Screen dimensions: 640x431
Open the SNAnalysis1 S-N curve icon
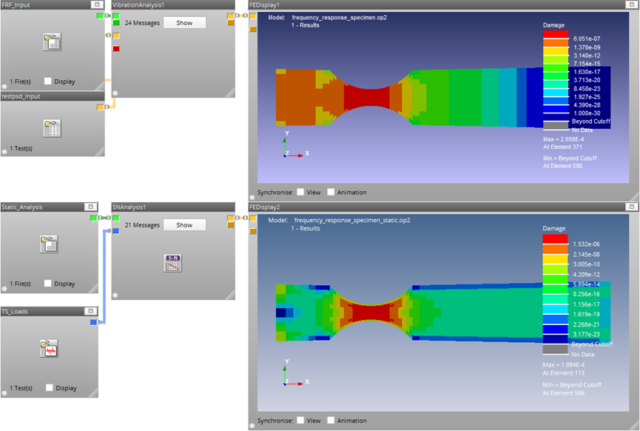[173, 263]
